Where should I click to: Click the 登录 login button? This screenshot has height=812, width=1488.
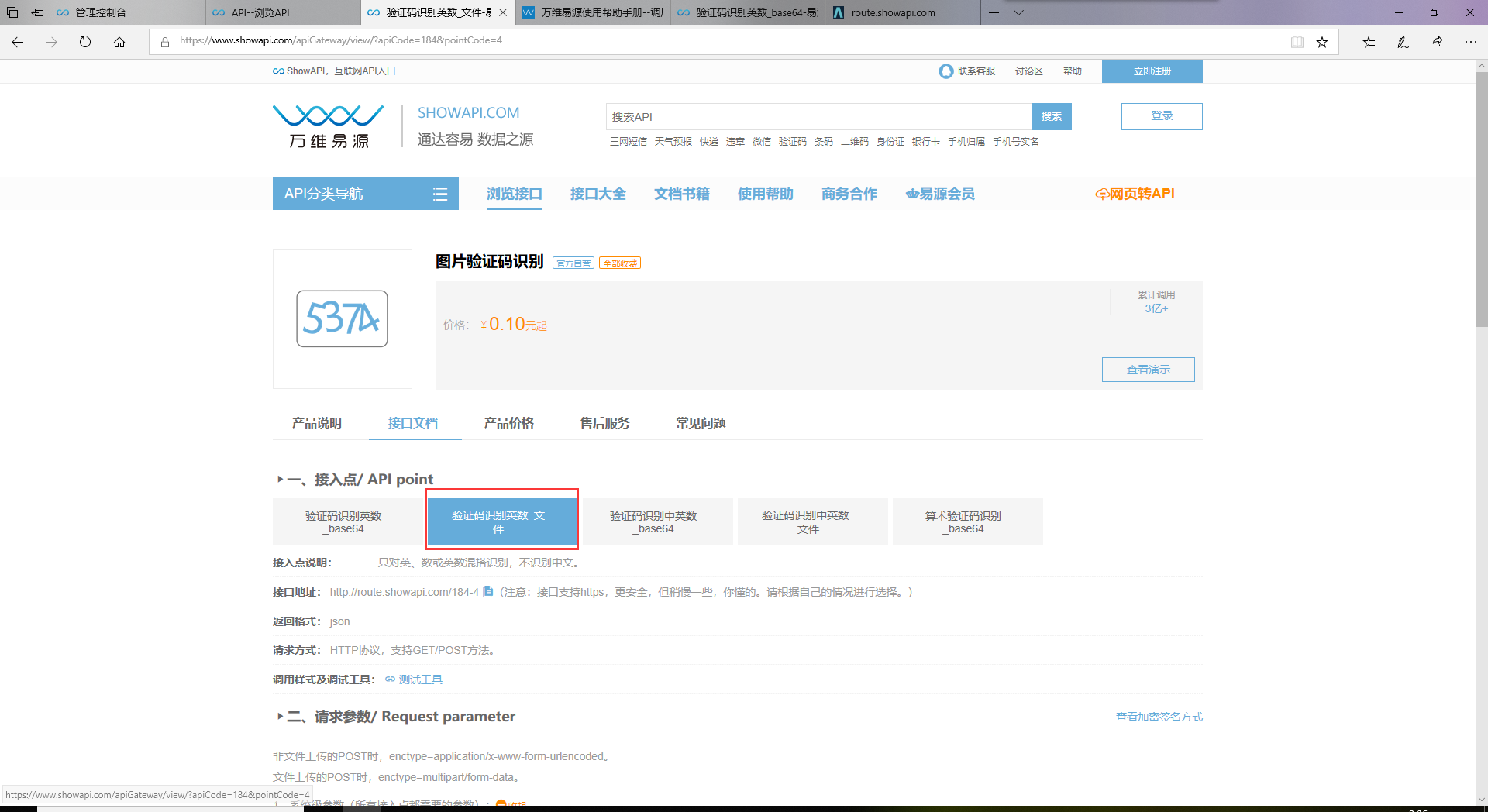coord(1162,116)
